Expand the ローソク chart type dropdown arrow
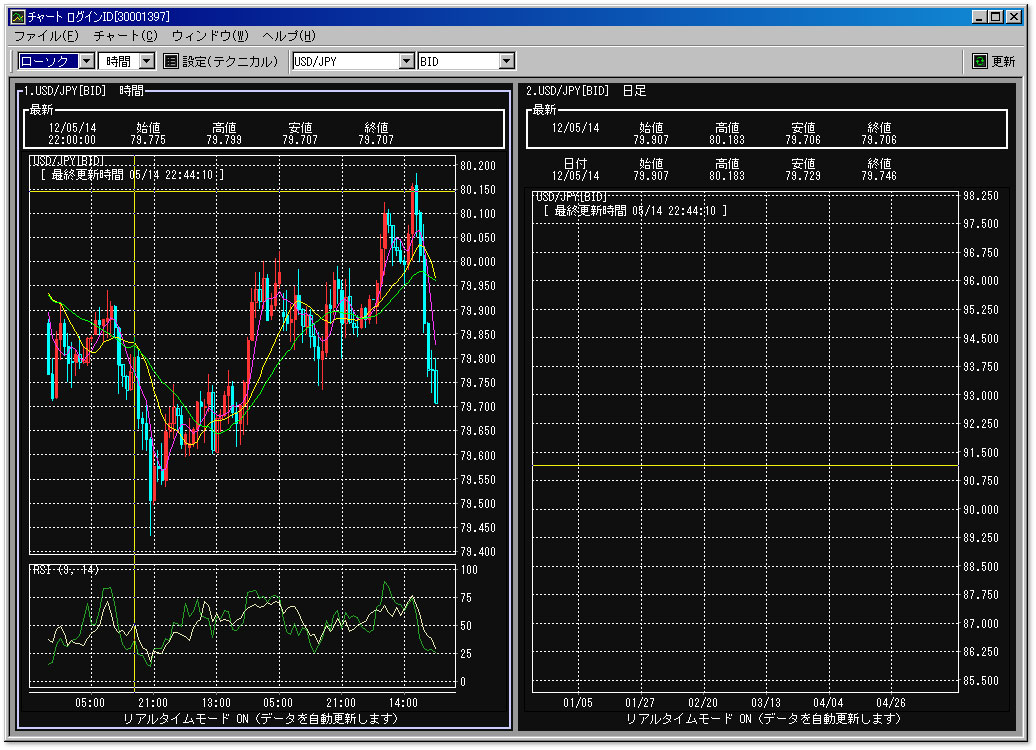This screenshot has width=1036, height=750. [x=87, y=61]
